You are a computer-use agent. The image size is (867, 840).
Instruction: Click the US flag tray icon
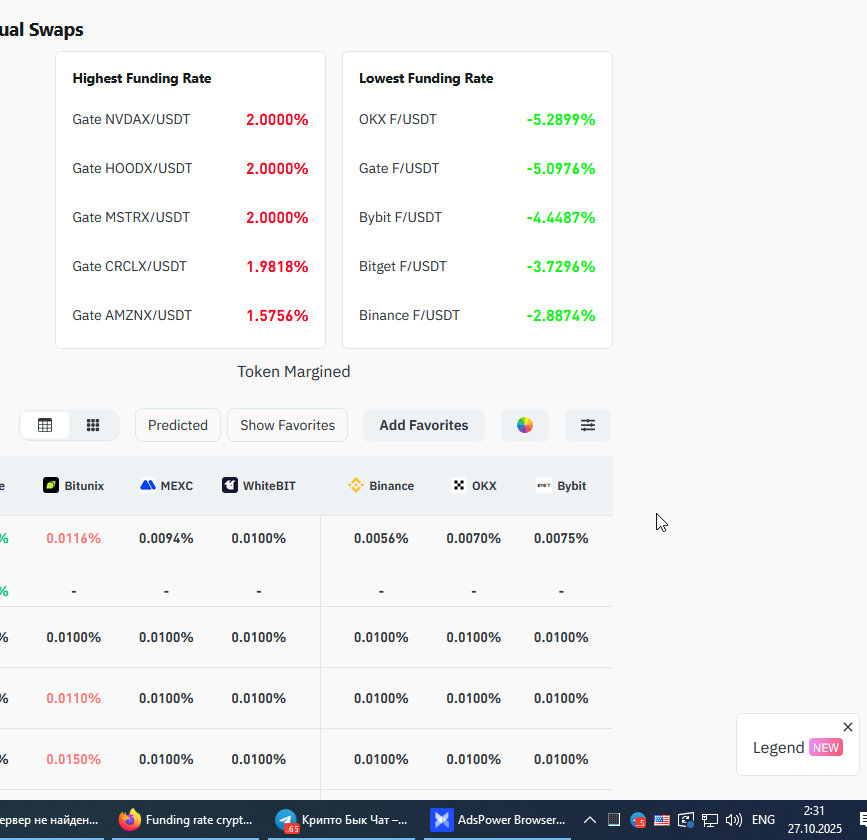point(662,820)
